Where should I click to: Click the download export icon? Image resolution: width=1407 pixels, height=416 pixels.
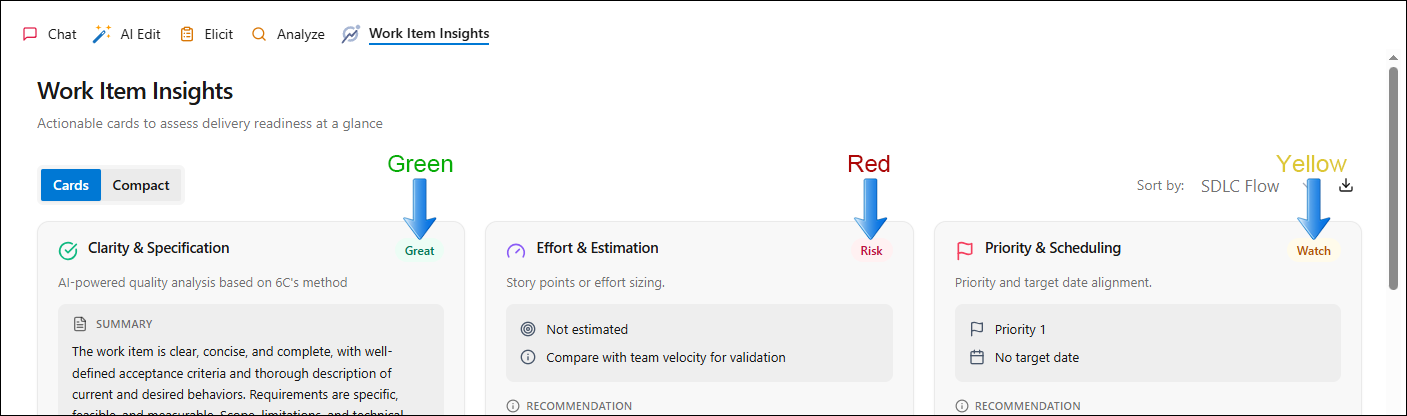point(1346,185)
